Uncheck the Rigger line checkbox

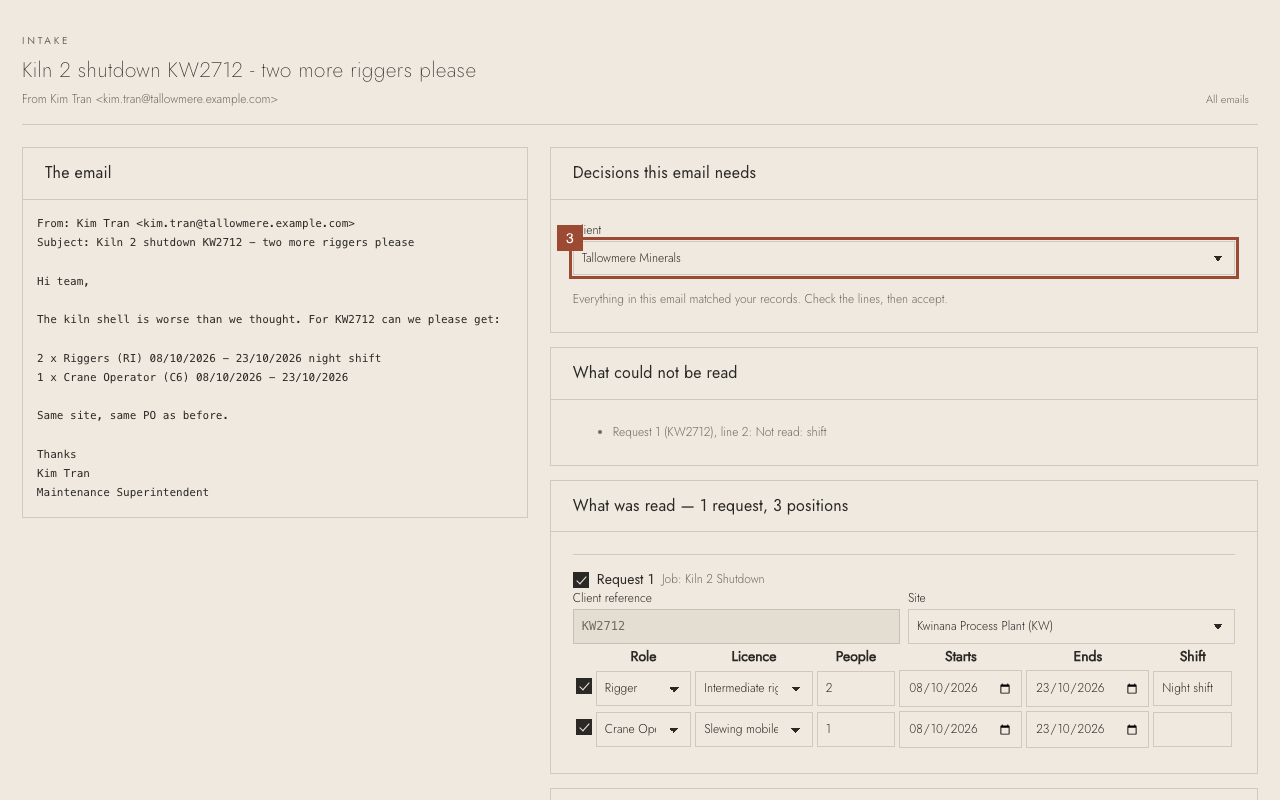pyautogui.click(x=584, y=686)
